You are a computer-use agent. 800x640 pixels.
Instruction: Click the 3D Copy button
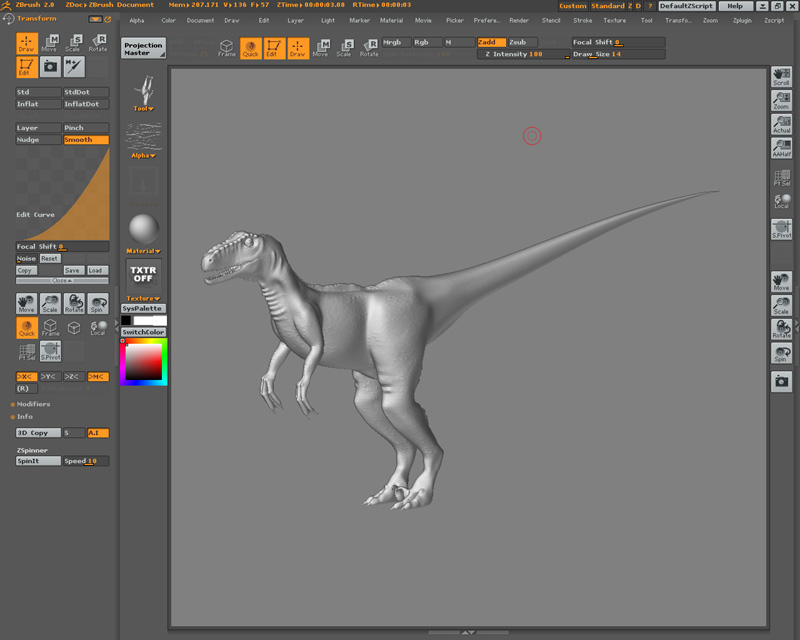pyautogui.click(x=38, y=433)
